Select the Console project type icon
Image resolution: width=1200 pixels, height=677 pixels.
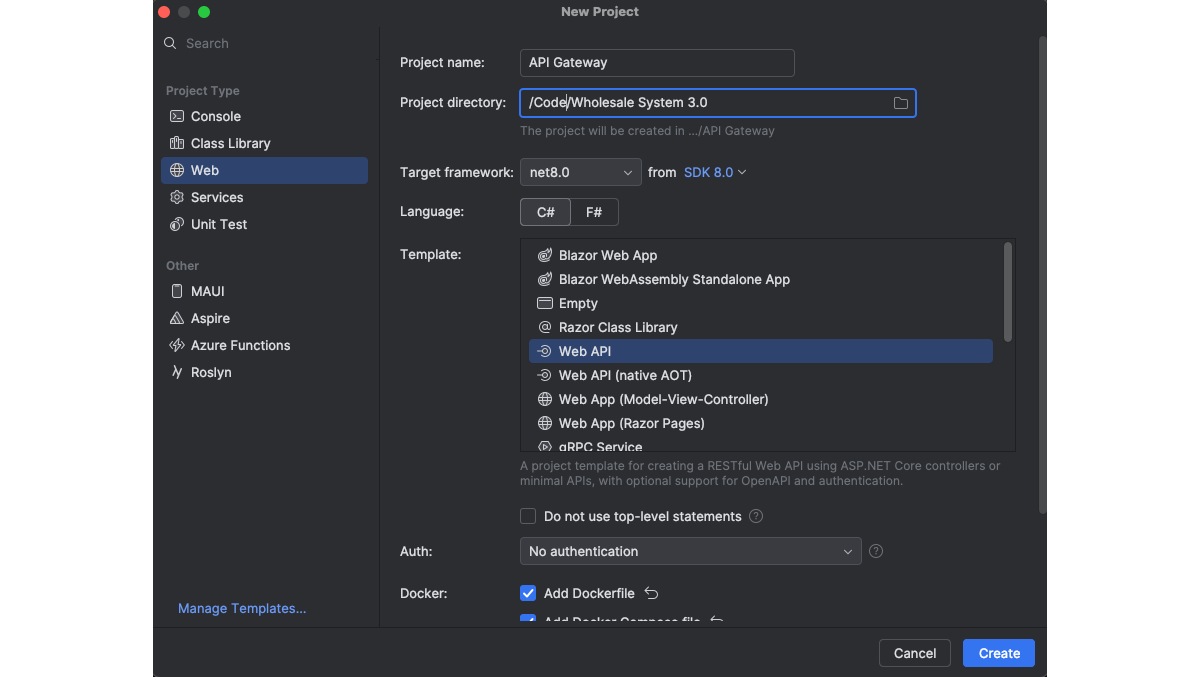pos(177,116)
